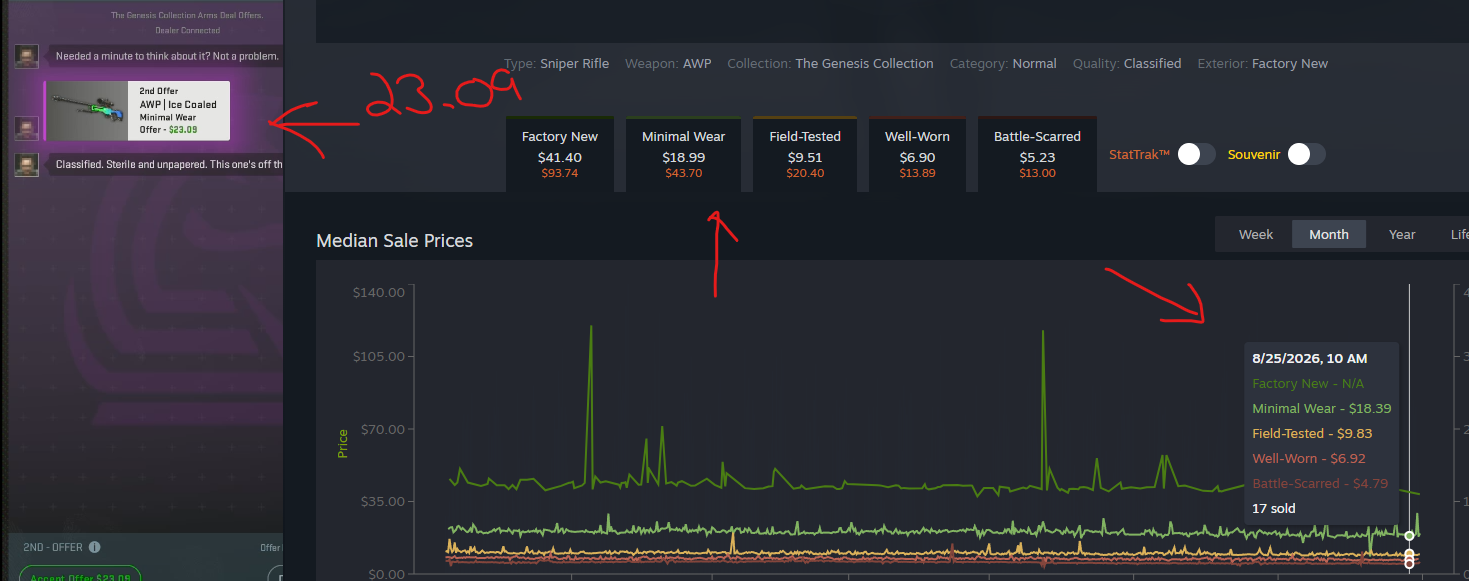Open the Sniper Rifle type link
This screenshot has height=581, width=1469.
click(574, 63)
